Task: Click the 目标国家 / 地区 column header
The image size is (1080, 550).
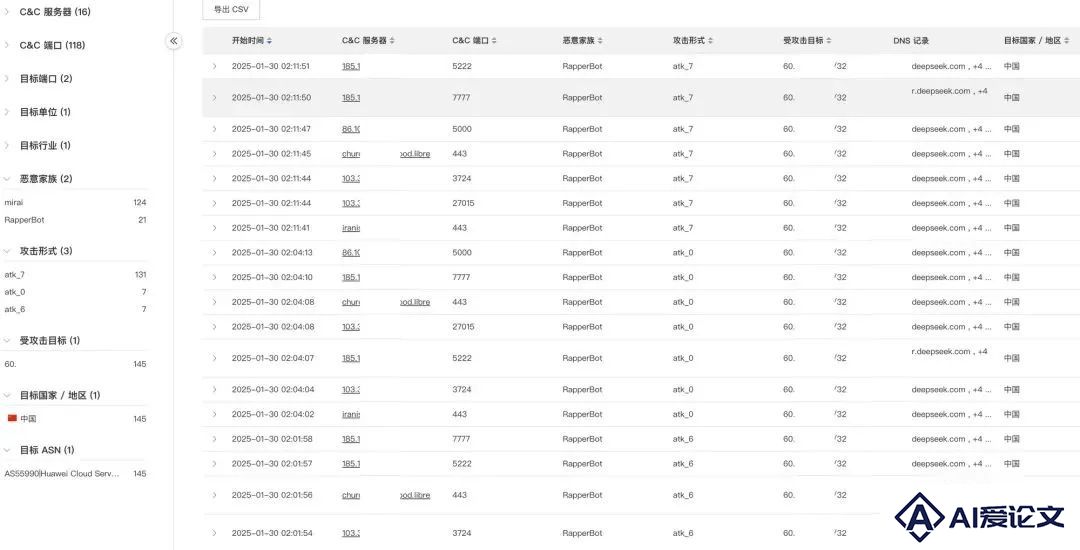Action: click(1032, 41)
